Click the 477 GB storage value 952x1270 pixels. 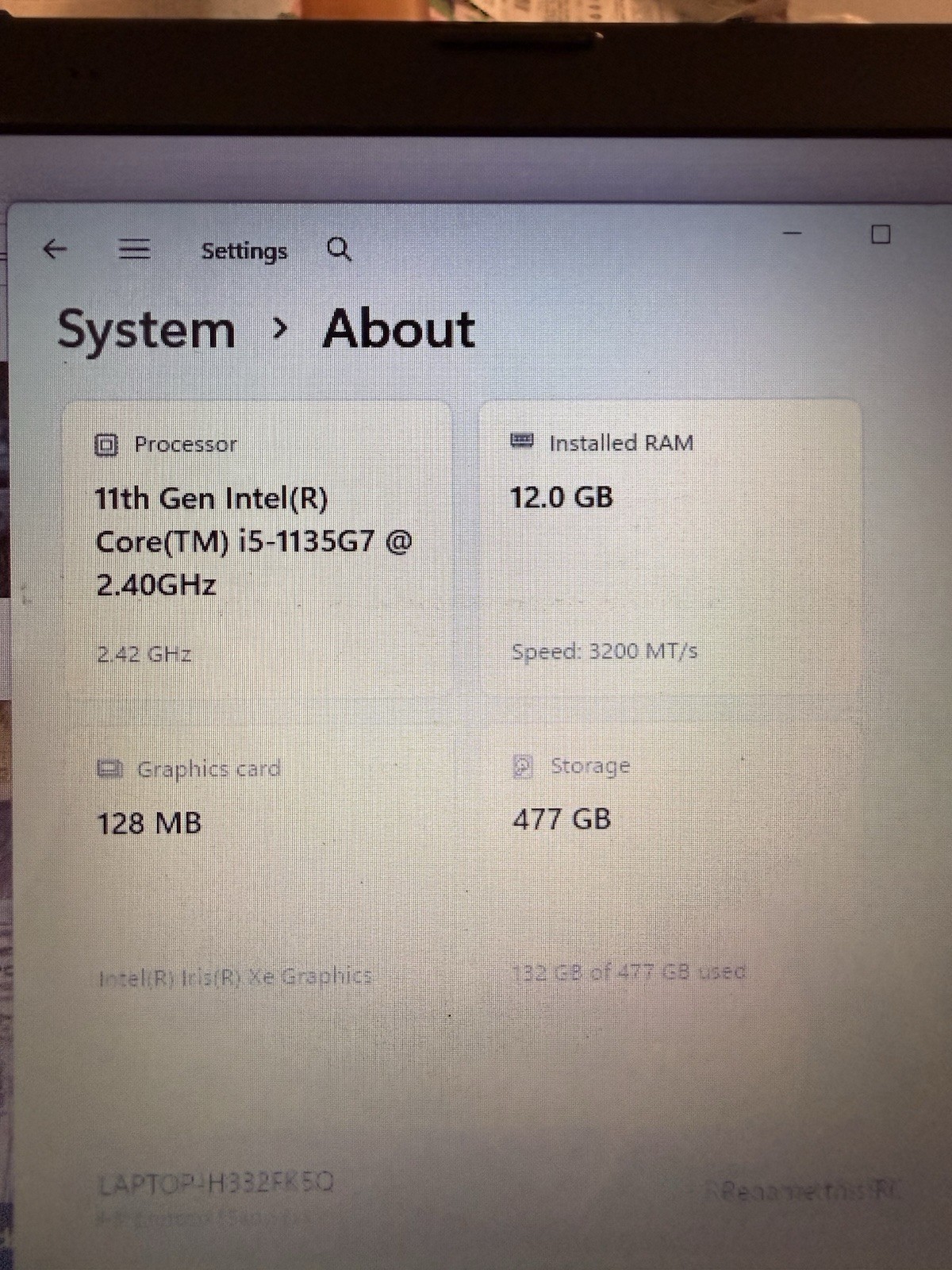(562, 818)
